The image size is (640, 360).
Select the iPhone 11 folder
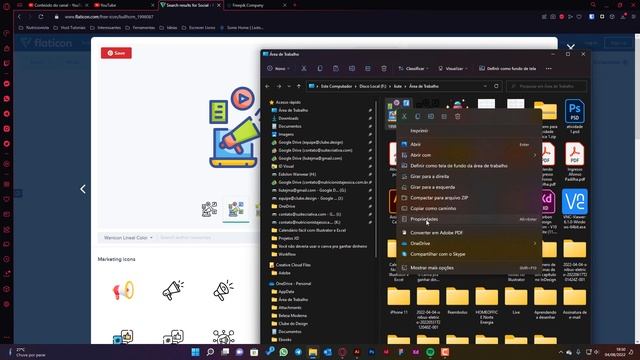pos(399,301)
